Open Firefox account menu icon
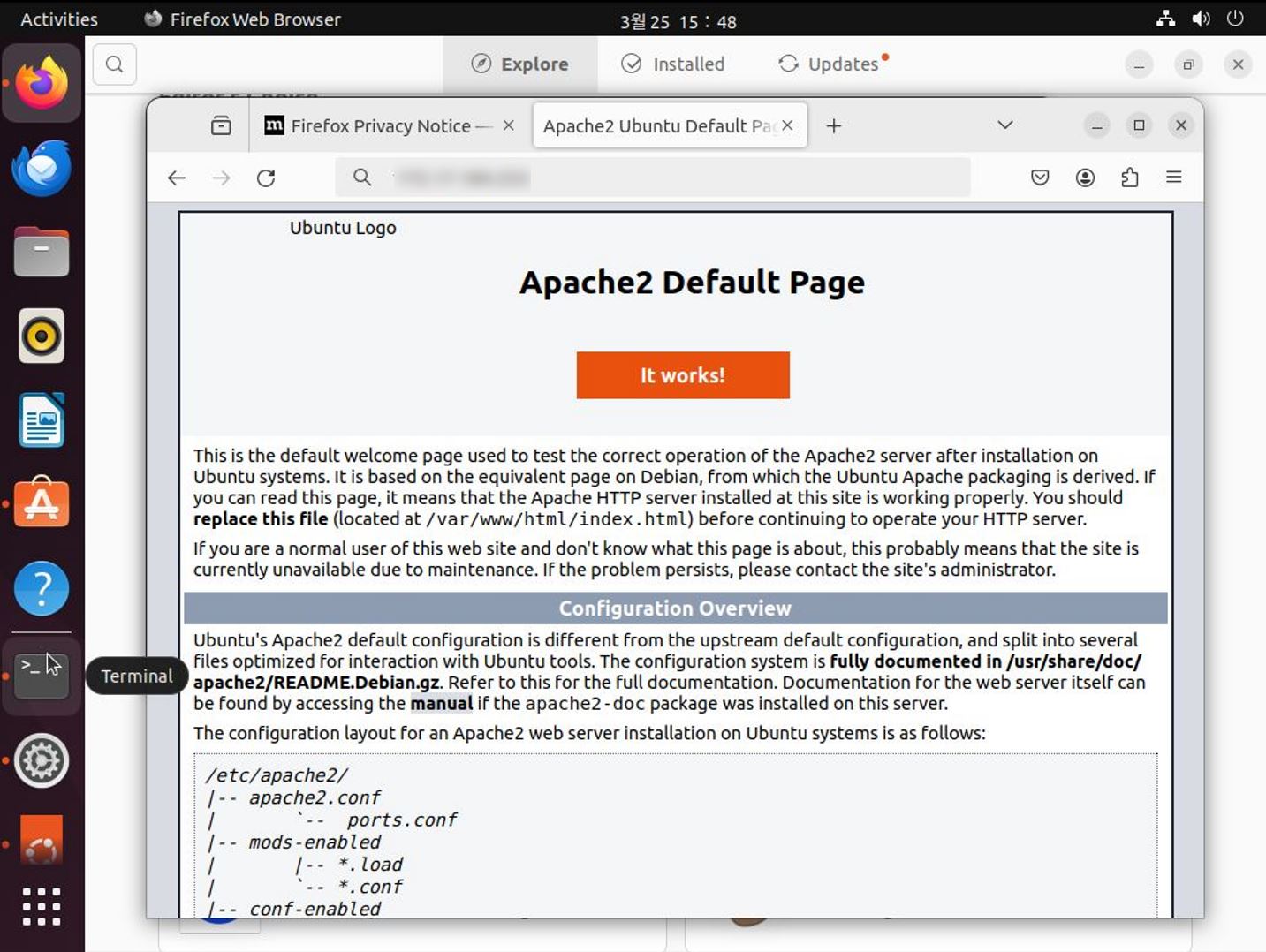Screen dimensions: 1266x952 pyautogui.click(x=1085, y=178)
